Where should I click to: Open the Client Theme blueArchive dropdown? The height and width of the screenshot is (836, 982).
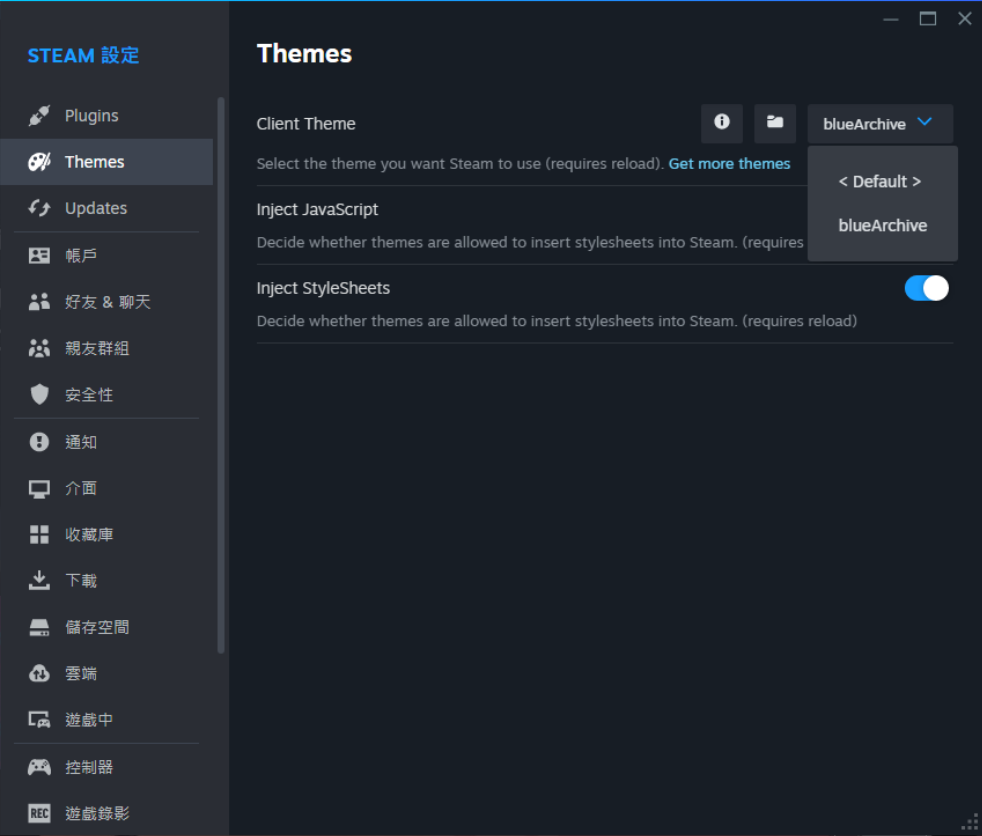point(880,124)
